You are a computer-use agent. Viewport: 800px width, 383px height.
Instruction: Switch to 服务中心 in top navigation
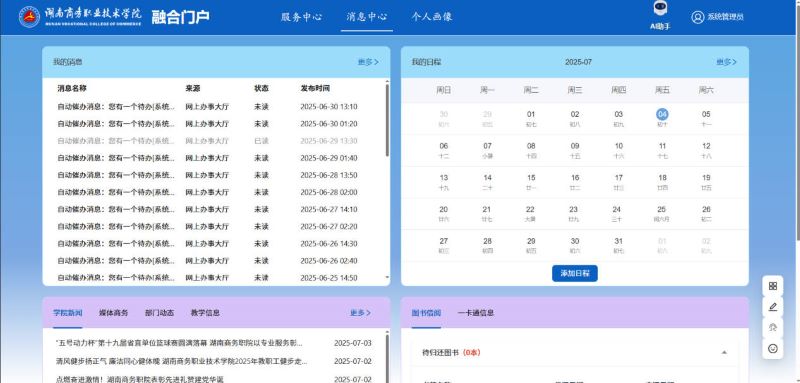tap(301, 17)
